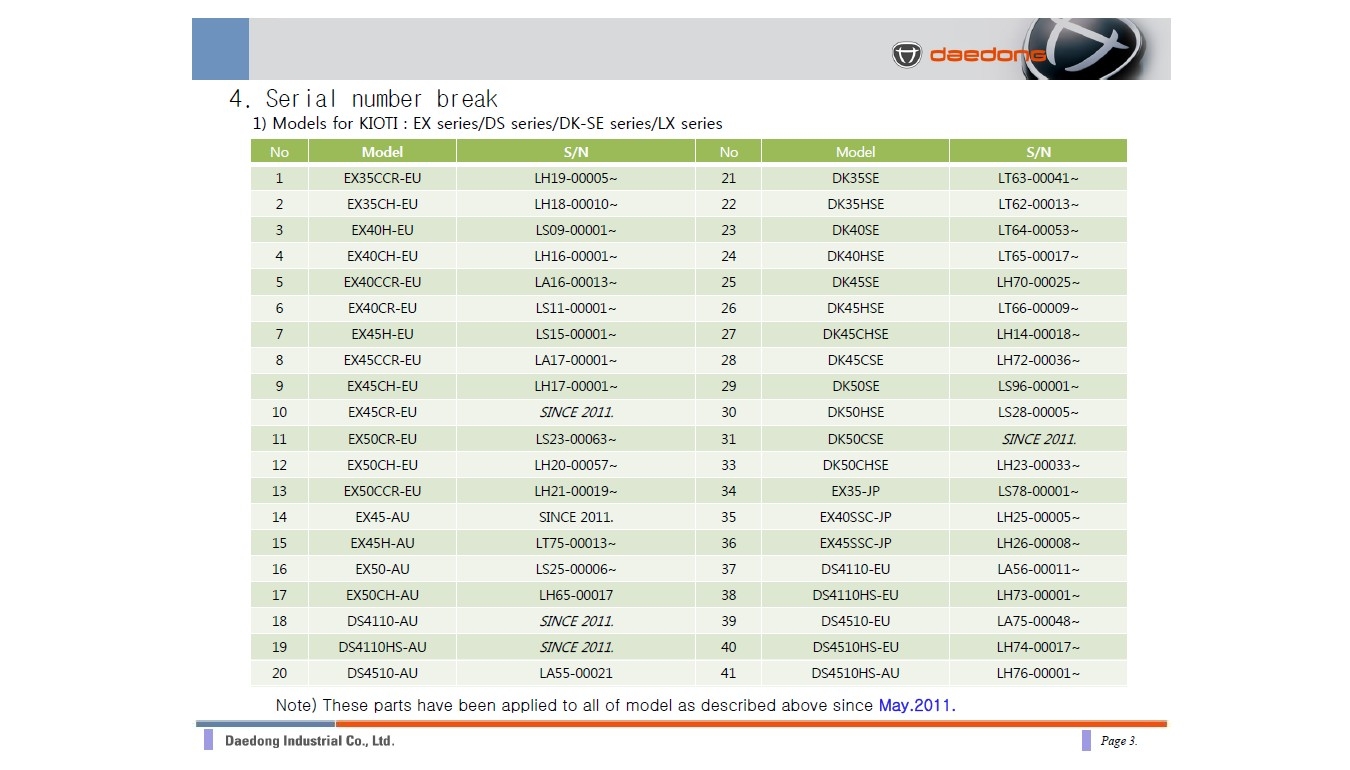The width and height of the screenshot is (1350, 770).
Task: Select model cell EX40H-EU
Action: coord(382,230)
